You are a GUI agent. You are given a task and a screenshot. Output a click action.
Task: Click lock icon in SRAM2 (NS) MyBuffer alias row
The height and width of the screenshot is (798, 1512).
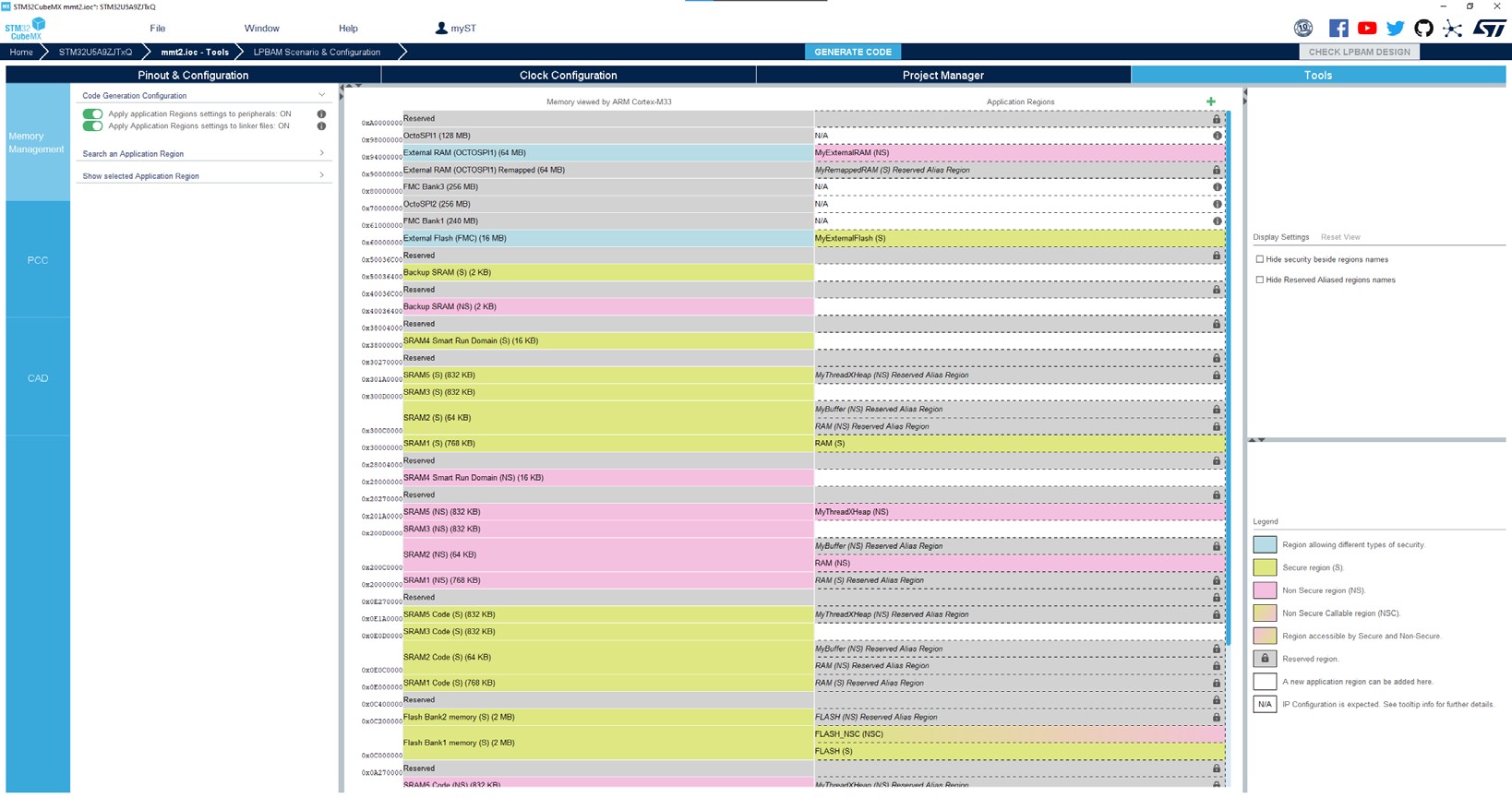[1217, 546]
